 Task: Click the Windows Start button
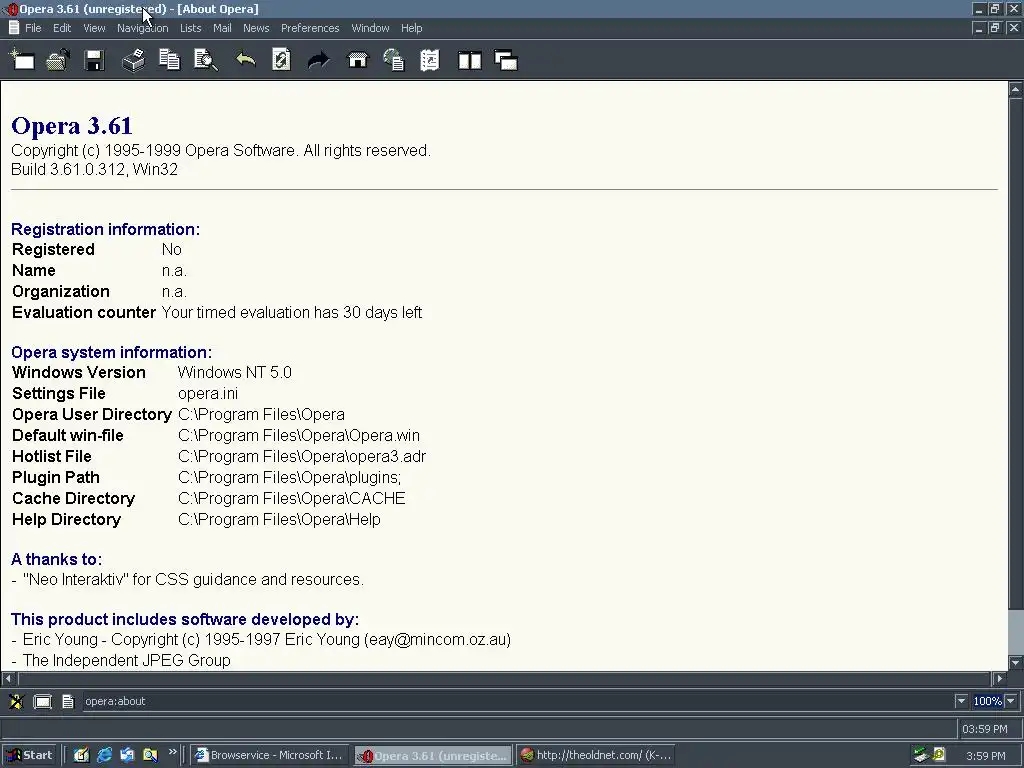[x=29, y=755]
